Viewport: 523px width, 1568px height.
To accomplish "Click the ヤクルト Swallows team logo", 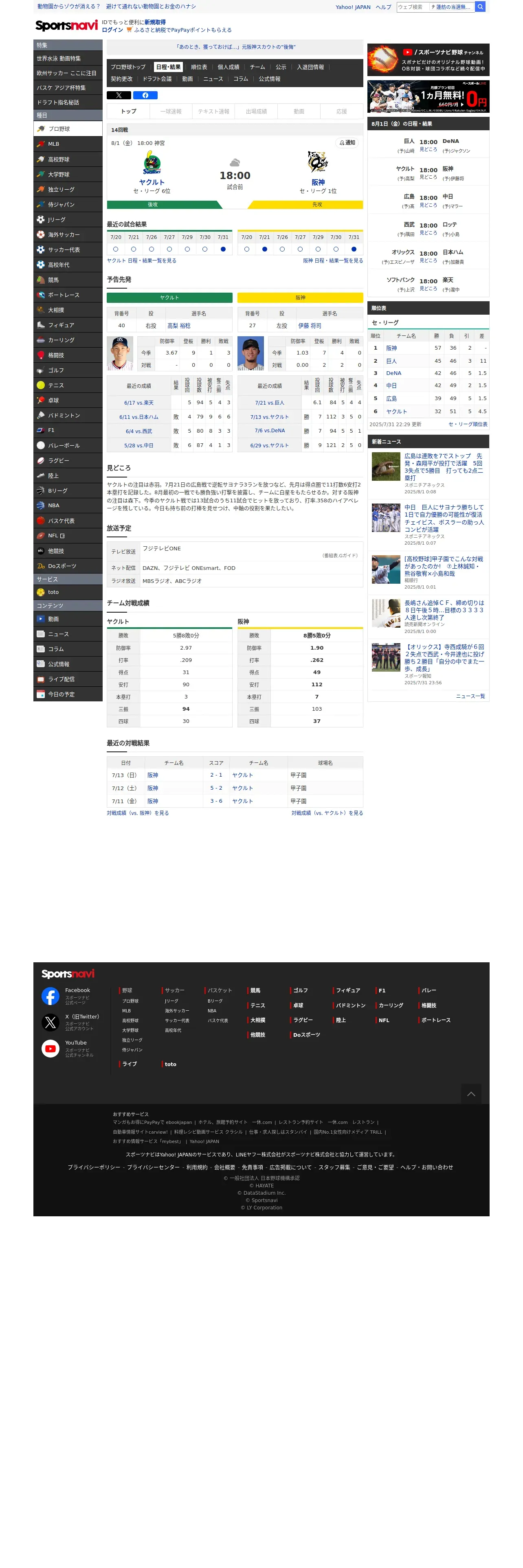I will 152,163.
